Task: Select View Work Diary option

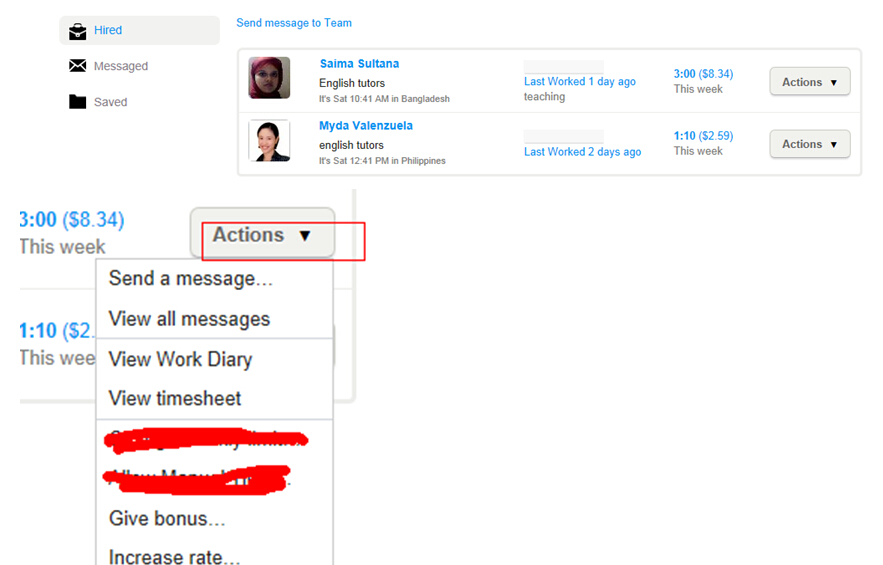Action: [x=180, y=359]
